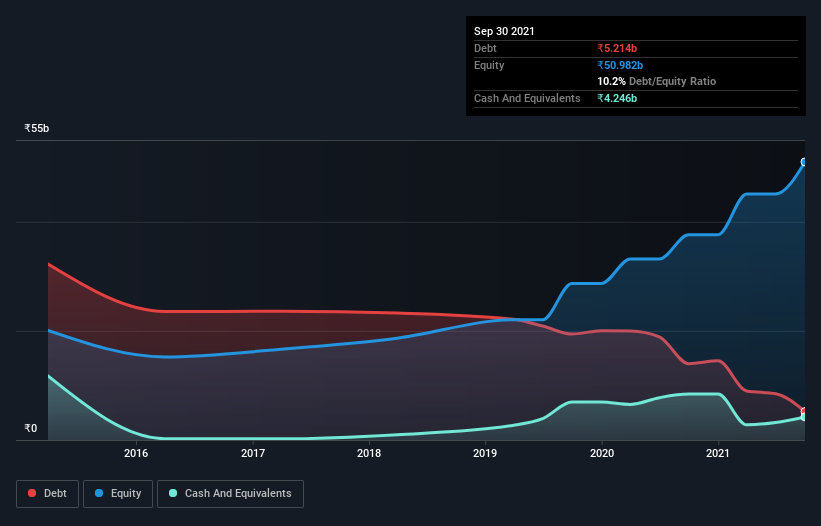Click the 2019 x-axis label
Screen dimensions: 821x526
pyautogui.click(x=485, y=453)
